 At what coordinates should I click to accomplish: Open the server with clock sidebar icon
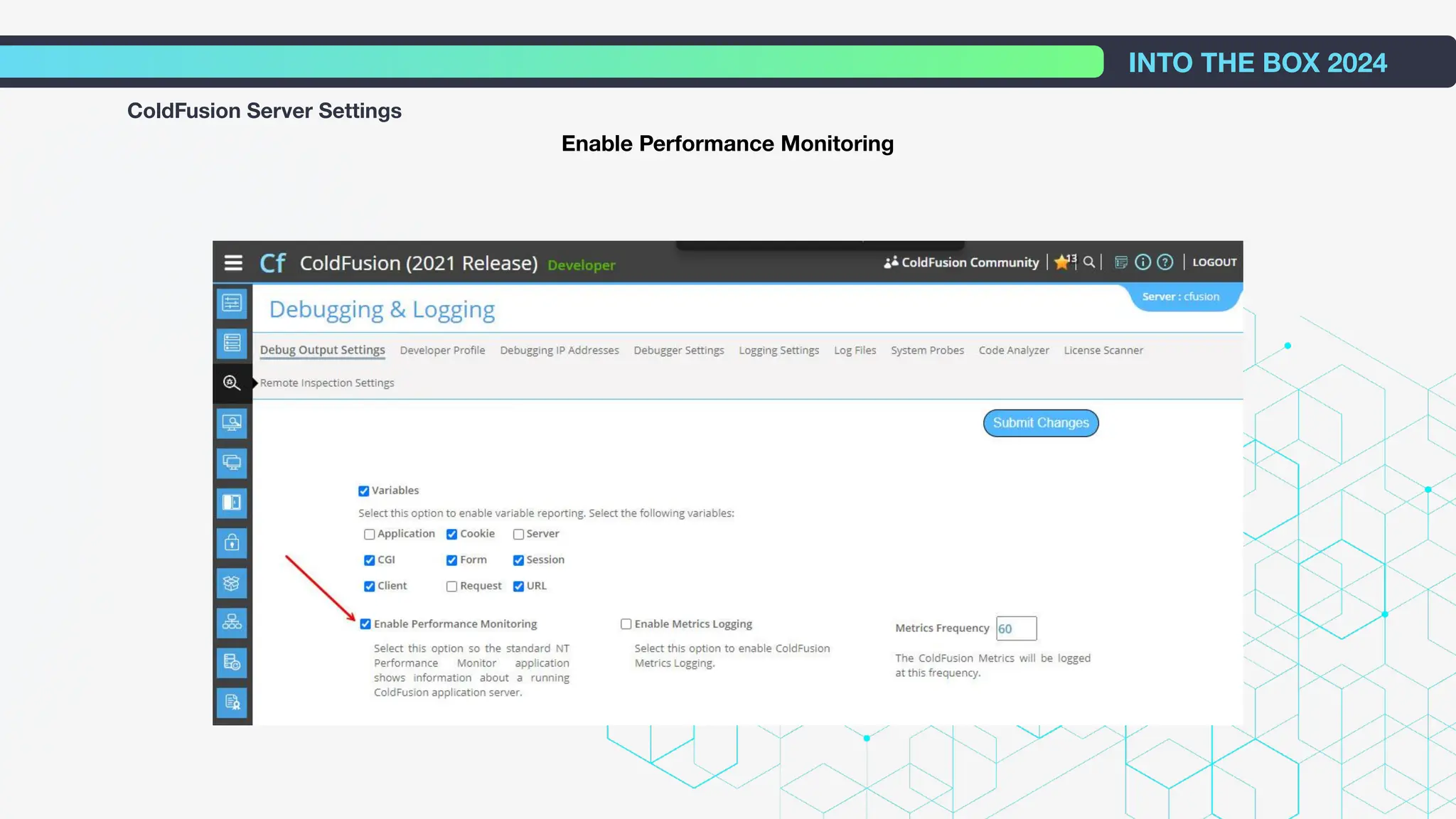tap(232, 663)
